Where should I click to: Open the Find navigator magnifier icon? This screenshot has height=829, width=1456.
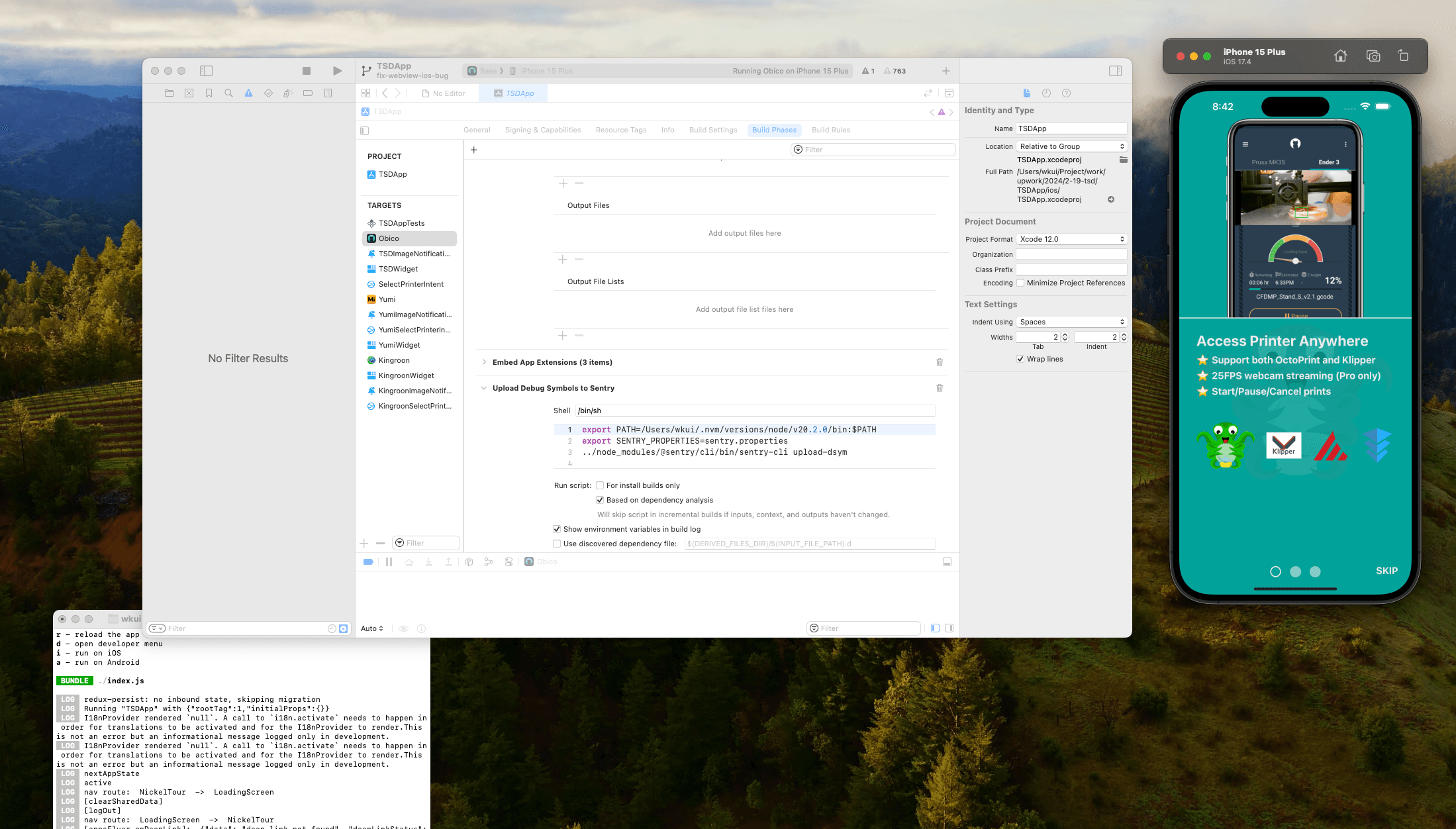tap(229, 93)
